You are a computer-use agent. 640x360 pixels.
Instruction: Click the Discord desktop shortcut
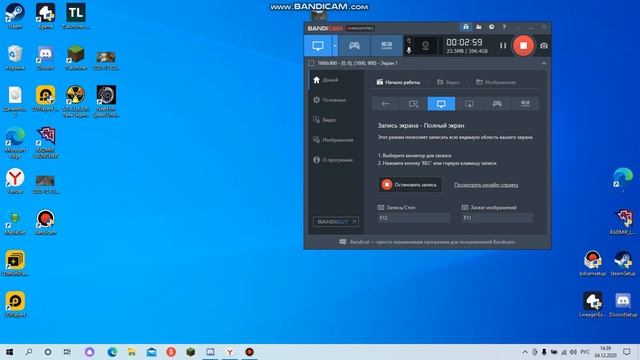[x=45, y=58]
